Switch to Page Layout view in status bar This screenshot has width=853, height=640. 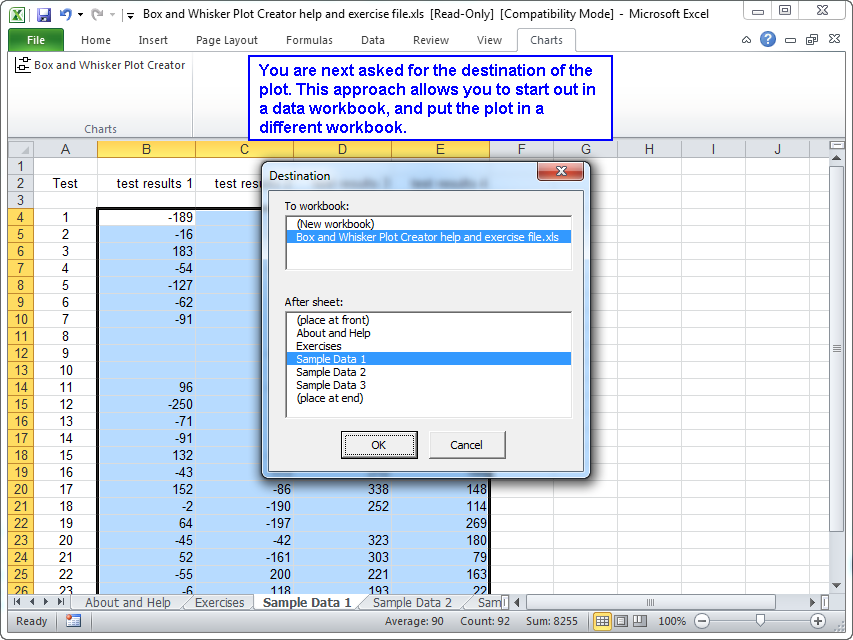pyautogui.click(x=621, y=621)
